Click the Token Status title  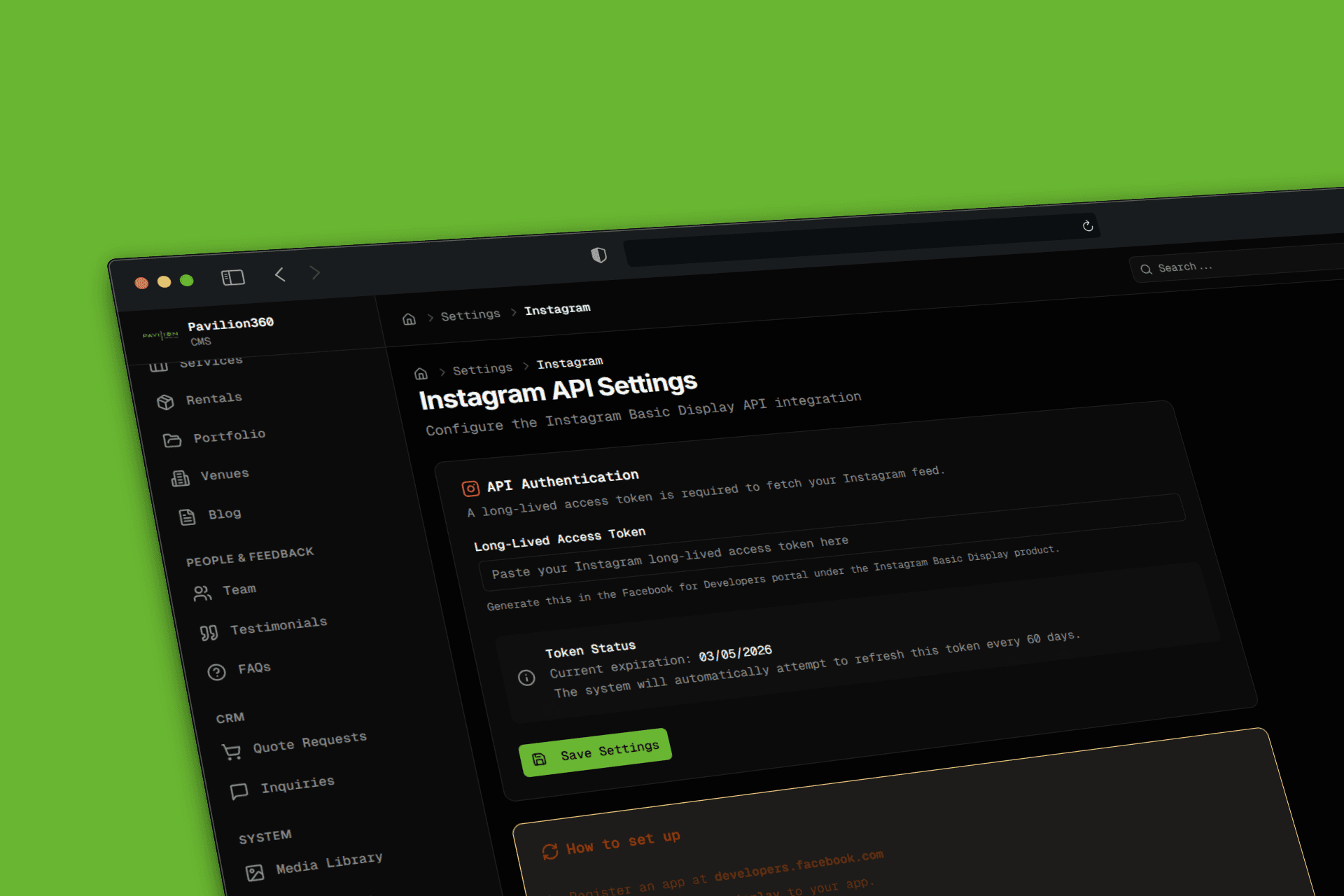point(591,650)
